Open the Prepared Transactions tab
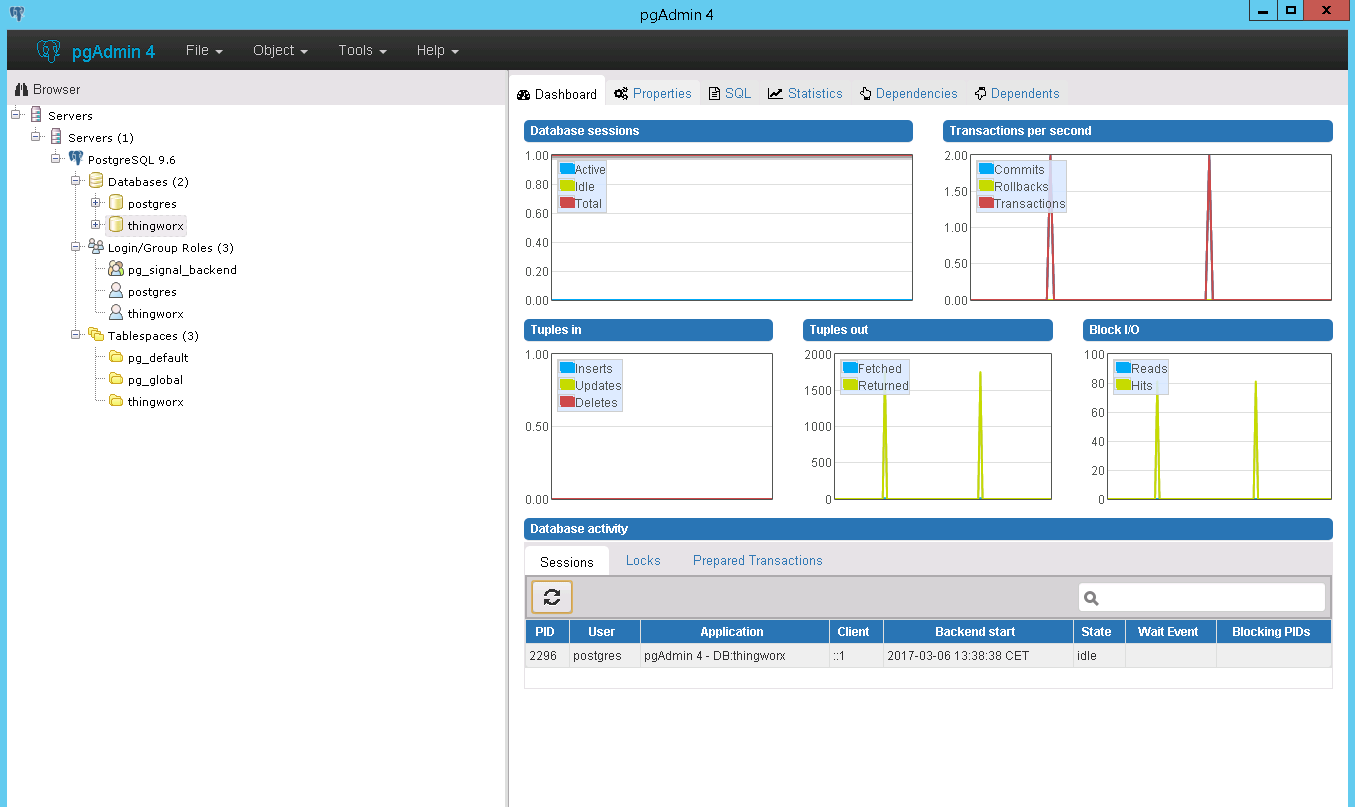The height and width of the screenshot is (807, 1355). [758, 560]
